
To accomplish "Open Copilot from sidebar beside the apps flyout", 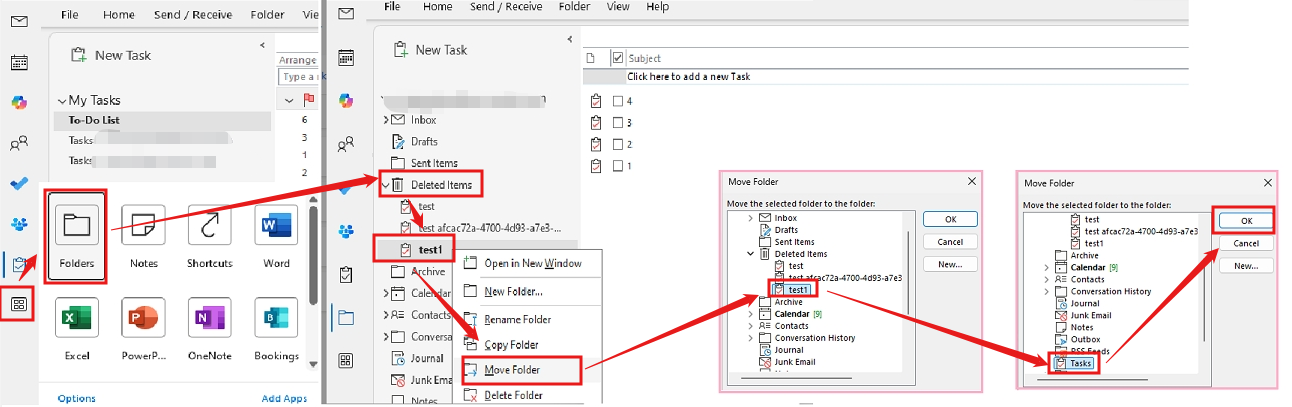I will click(x=19, y=103).
